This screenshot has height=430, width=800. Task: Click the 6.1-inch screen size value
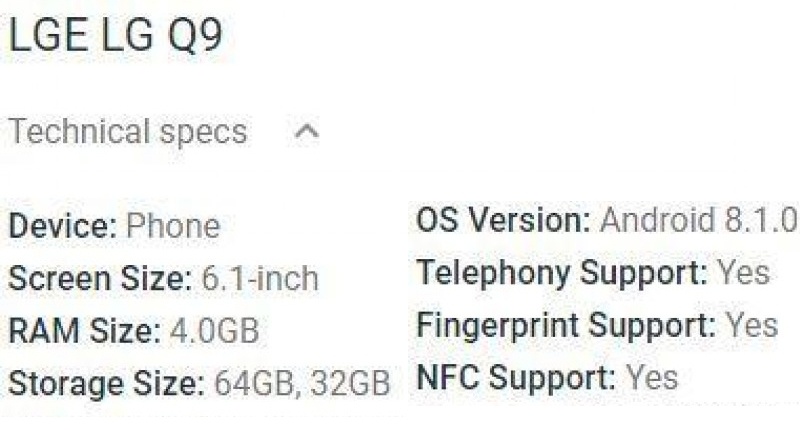click(259, 278)
